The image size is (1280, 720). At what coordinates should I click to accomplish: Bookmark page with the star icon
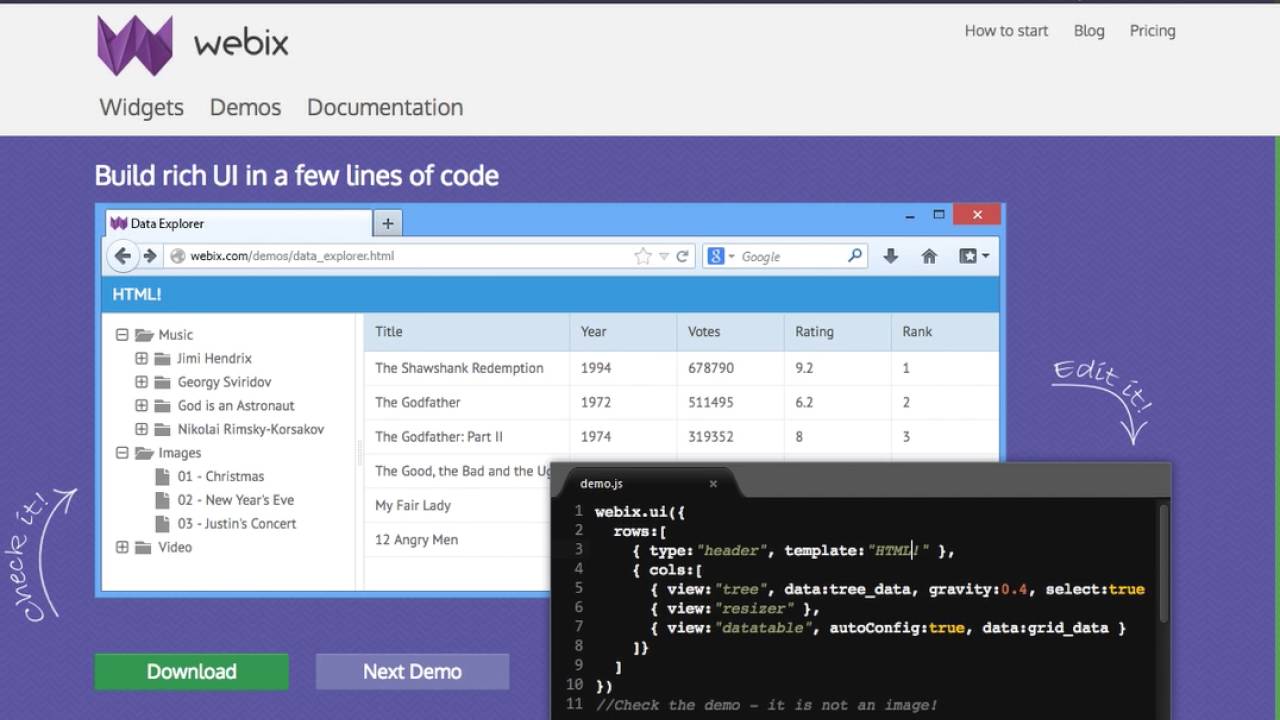click(643, 256)
